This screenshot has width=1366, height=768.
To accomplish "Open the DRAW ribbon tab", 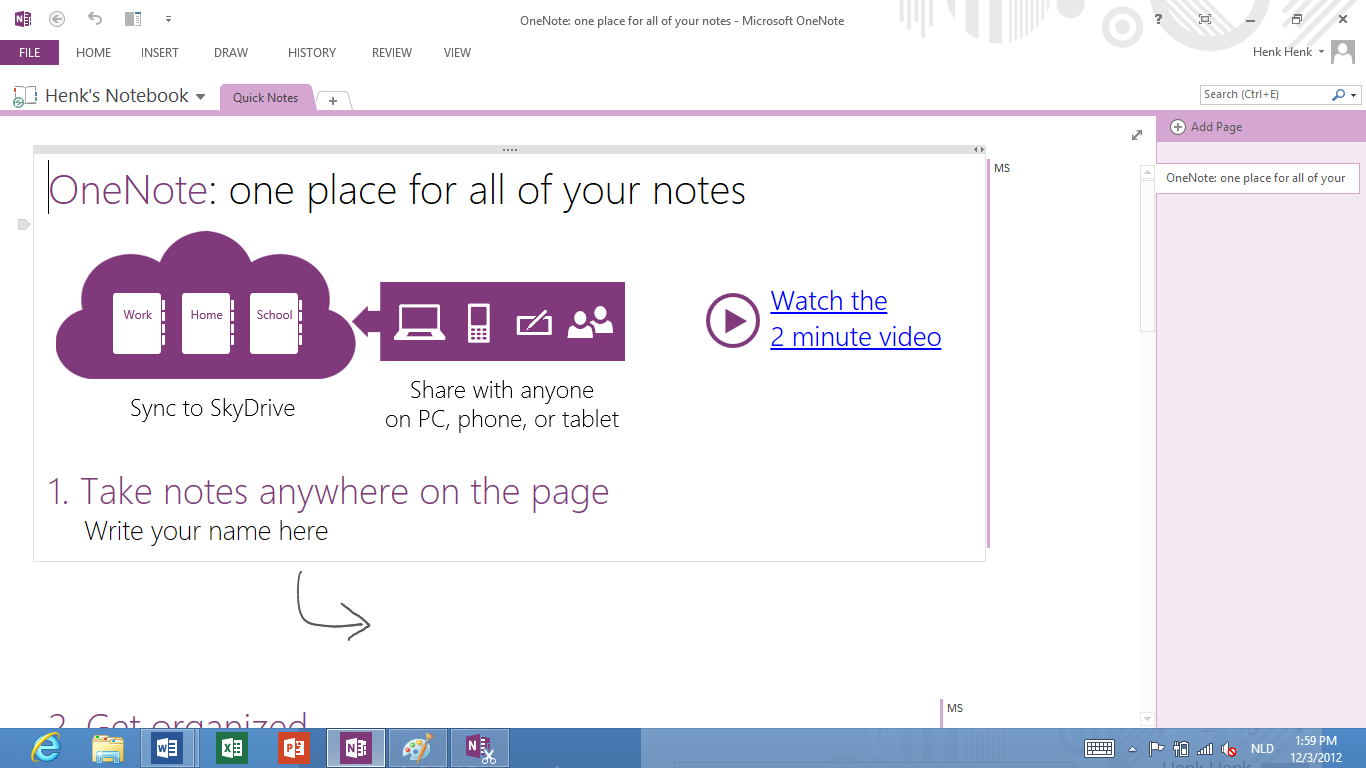I will 231,52.
